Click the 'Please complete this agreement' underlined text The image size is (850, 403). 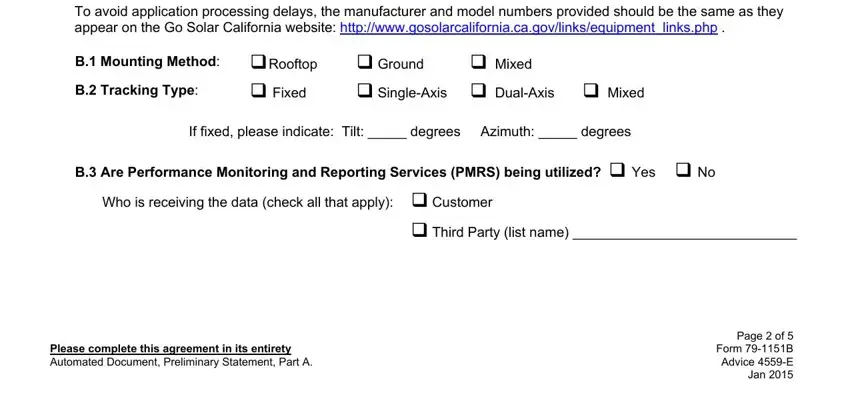coord(170,348)
